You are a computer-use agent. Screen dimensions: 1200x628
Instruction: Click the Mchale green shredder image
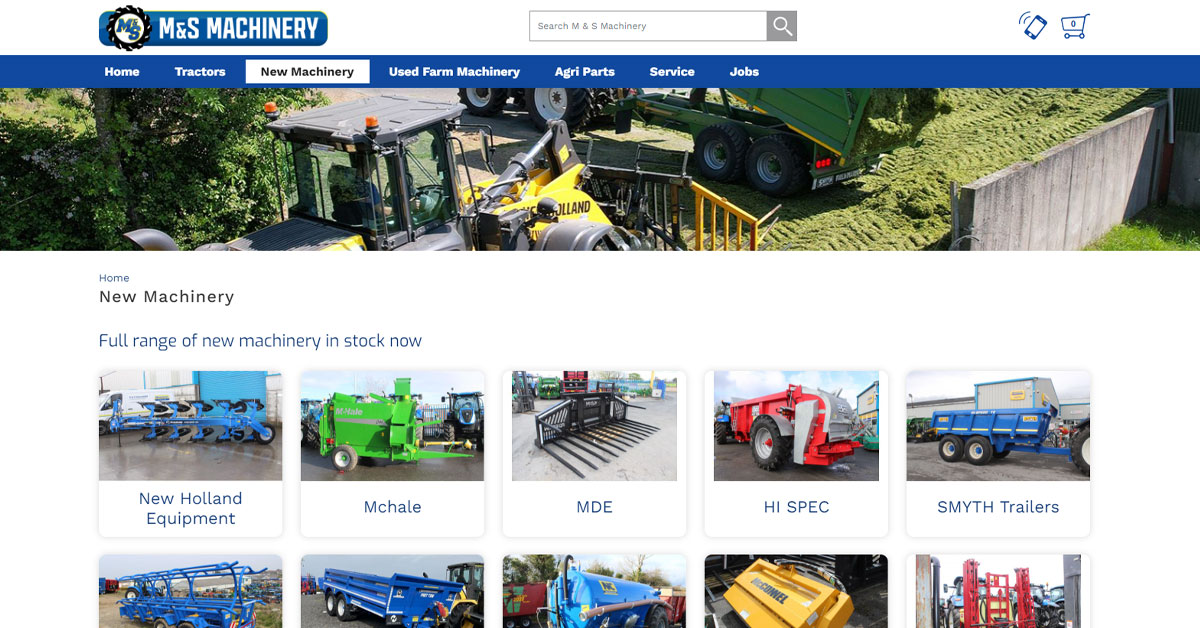point(392,425)
